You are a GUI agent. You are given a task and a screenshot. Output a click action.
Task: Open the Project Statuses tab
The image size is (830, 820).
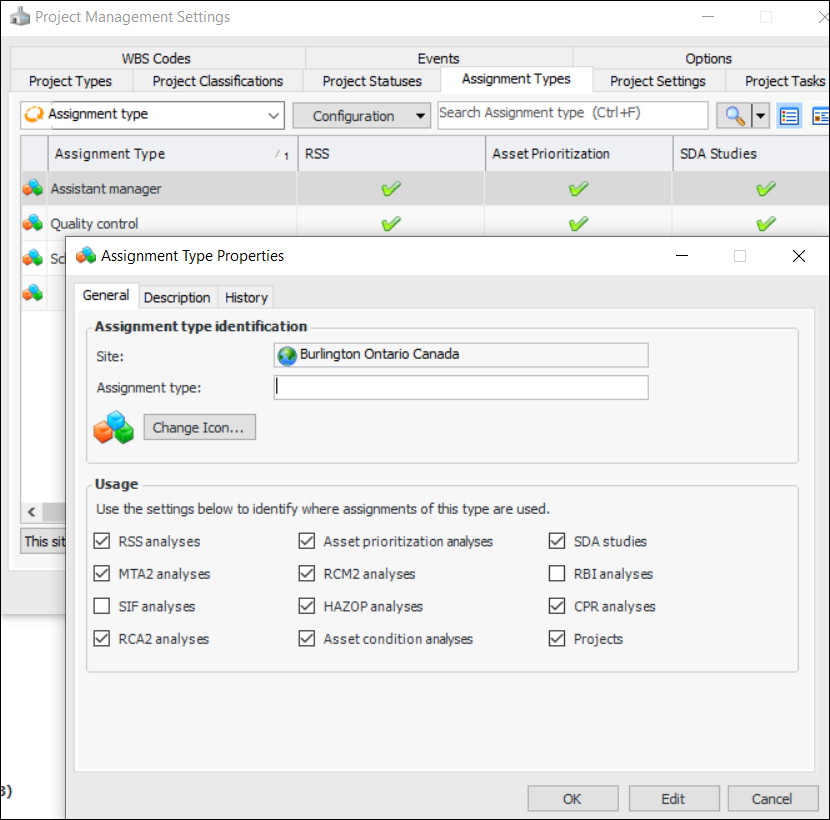point(372,81)
